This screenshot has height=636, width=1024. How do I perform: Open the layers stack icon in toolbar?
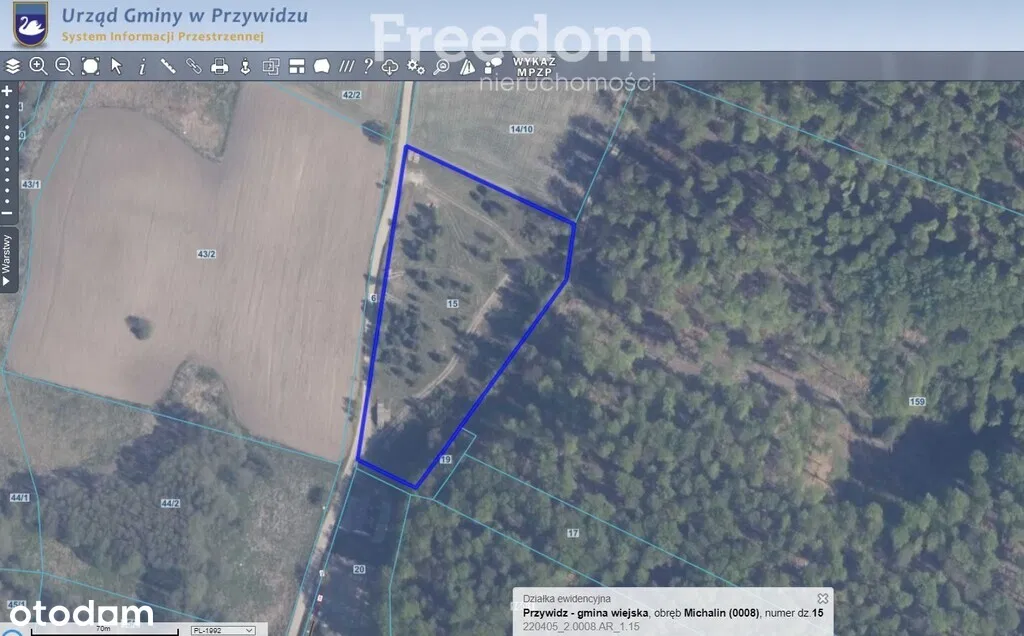pos(12,66)
